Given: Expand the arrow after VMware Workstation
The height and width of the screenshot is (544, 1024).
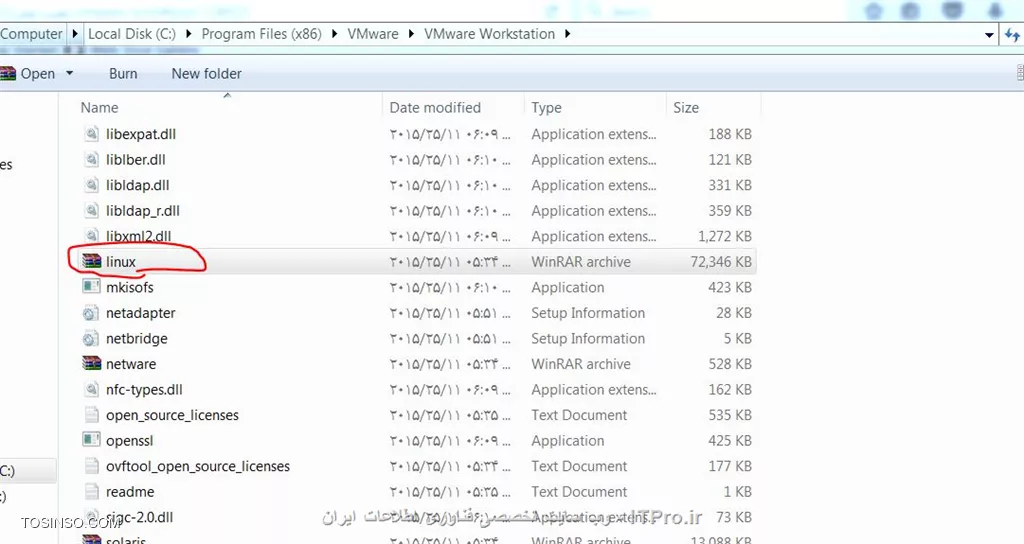Looking at the screenshot, I should point(568,33).
